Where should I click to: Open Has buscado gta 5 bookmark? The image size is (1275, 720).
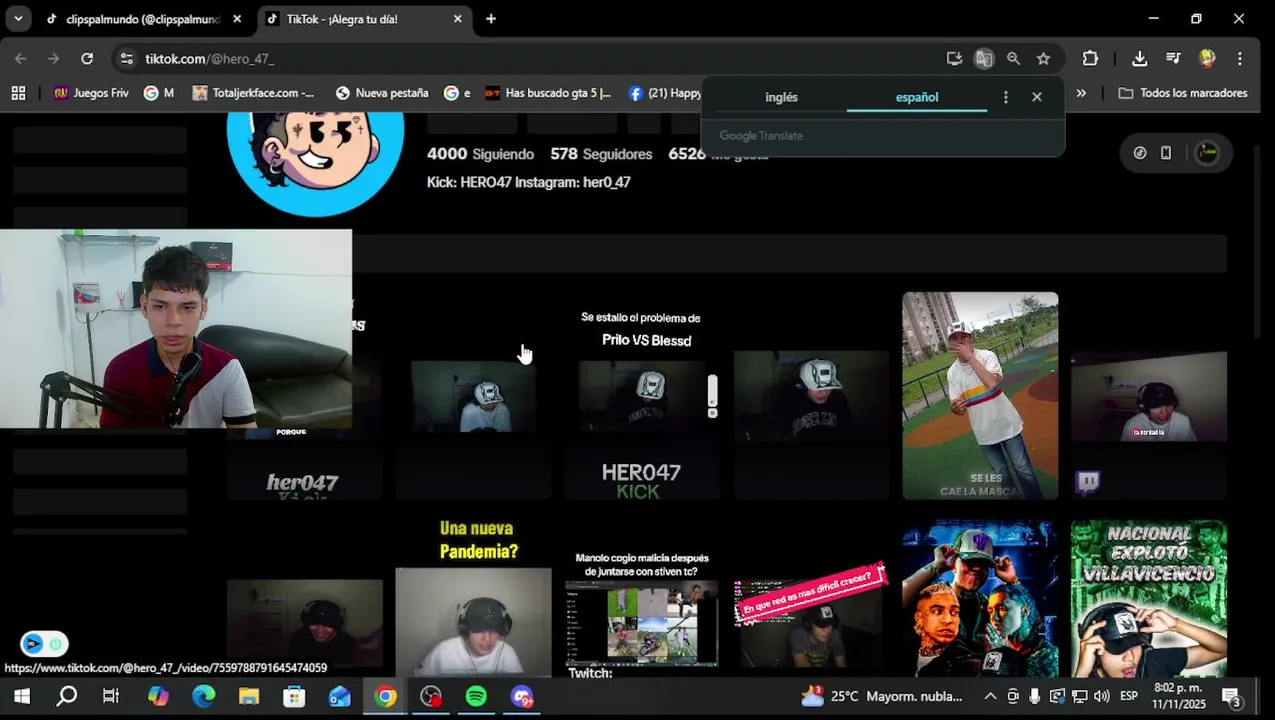point(548,93)
